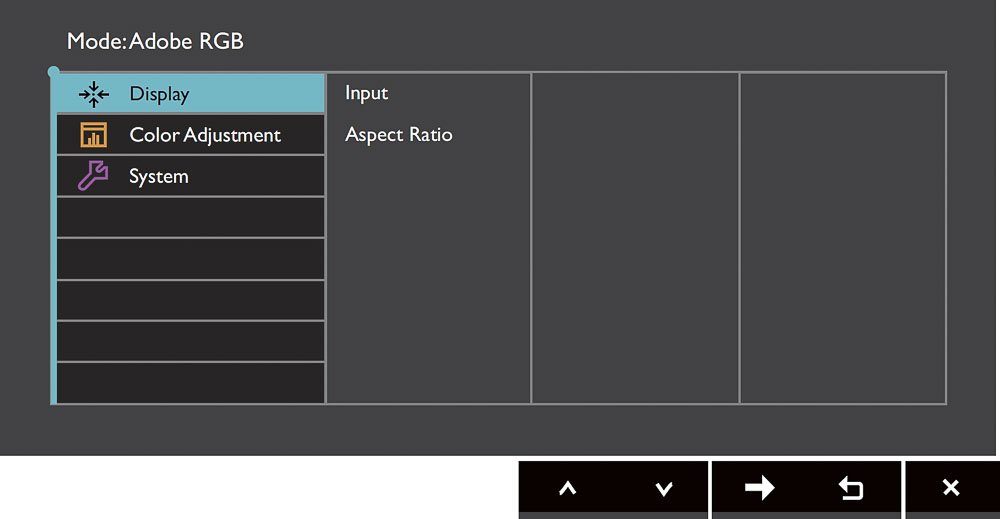Click the empty third column panel
The height and width of the screenshot is (519, 1000).
(635, 238)
